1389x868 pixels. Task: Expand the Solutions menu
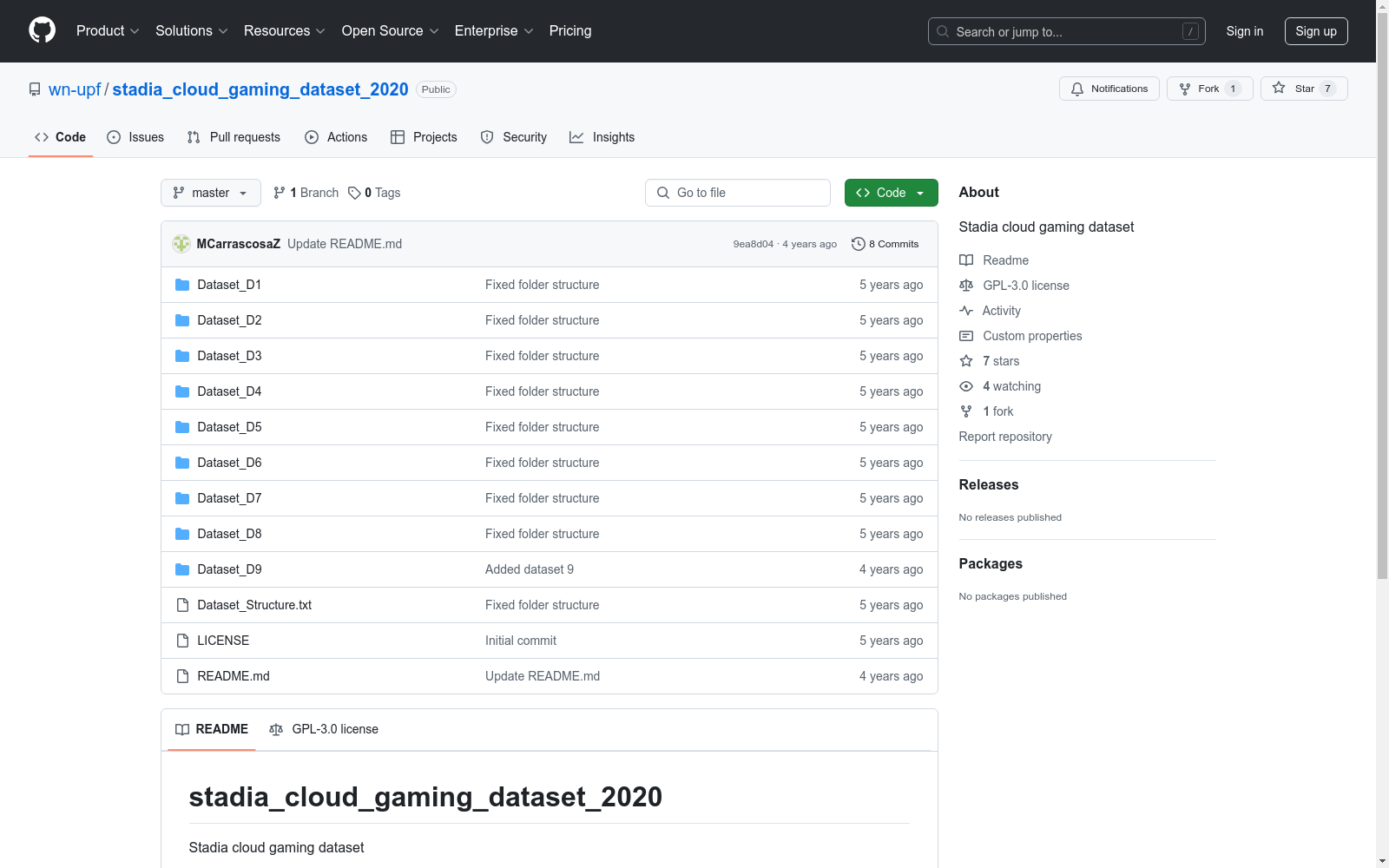point(192,30)
